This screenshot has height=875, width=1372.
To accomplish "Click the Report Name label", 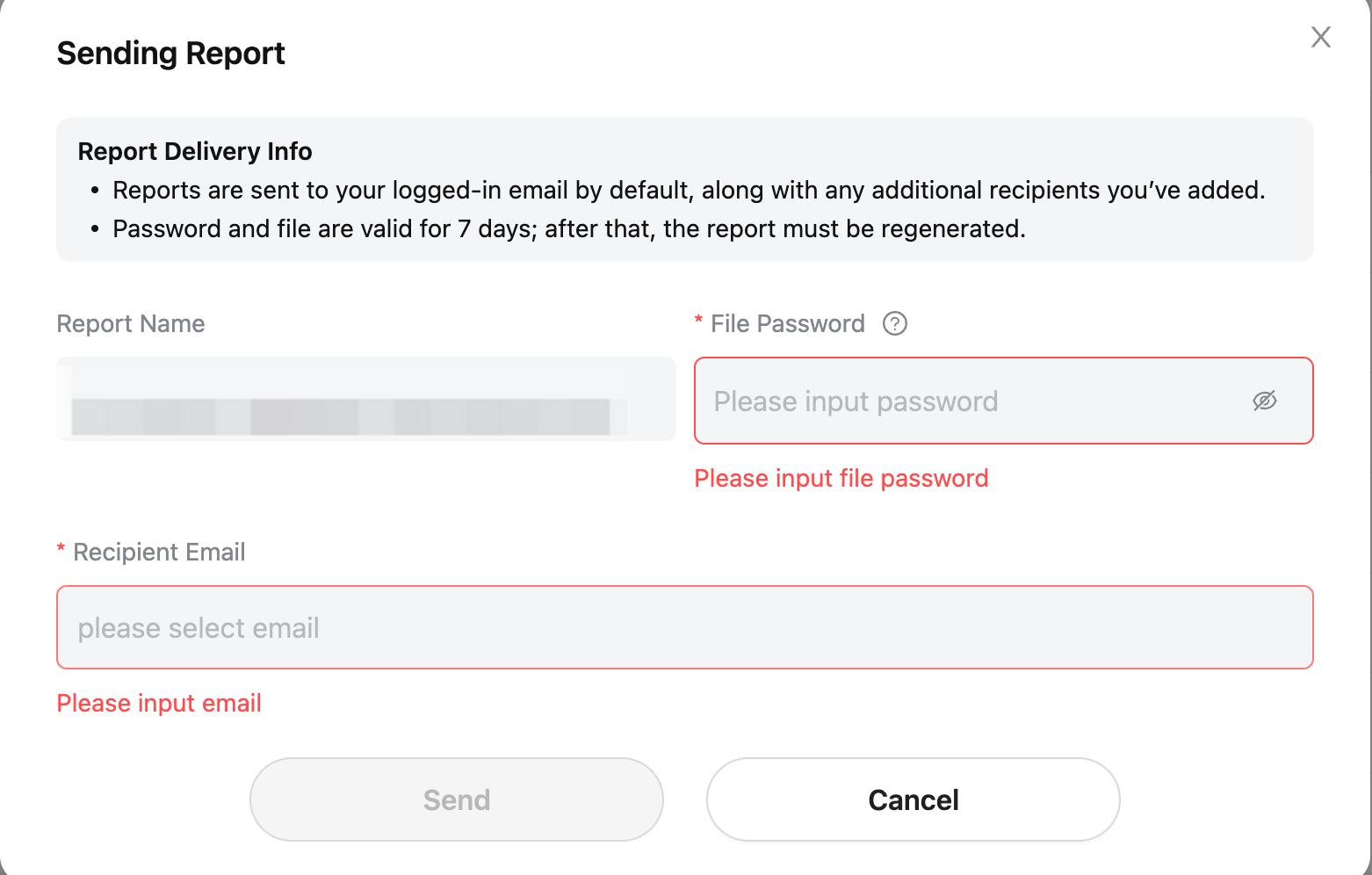I will [130, 323].
